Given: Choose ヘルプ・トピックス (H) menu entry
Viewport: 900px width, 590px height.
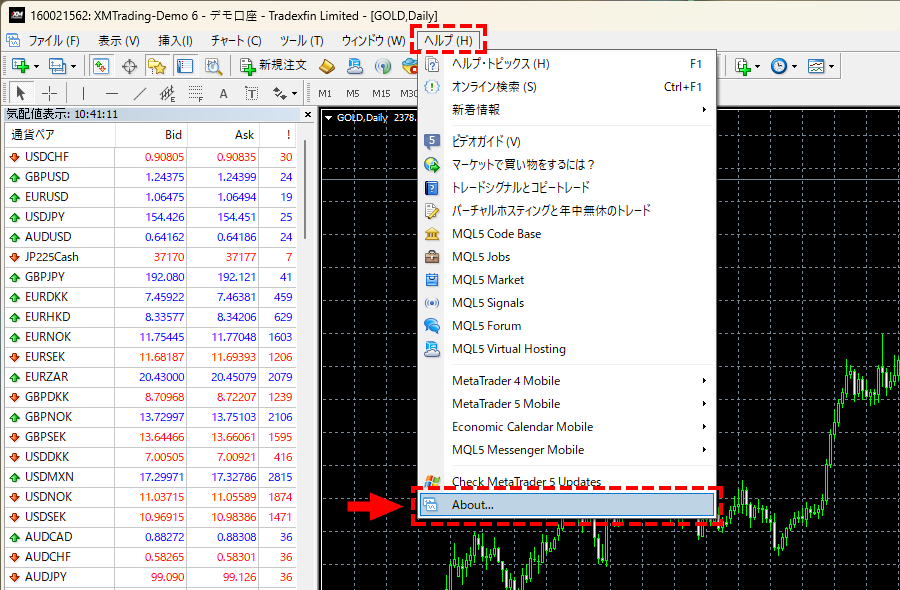Looking at the screenshot, I should point(567,64).
